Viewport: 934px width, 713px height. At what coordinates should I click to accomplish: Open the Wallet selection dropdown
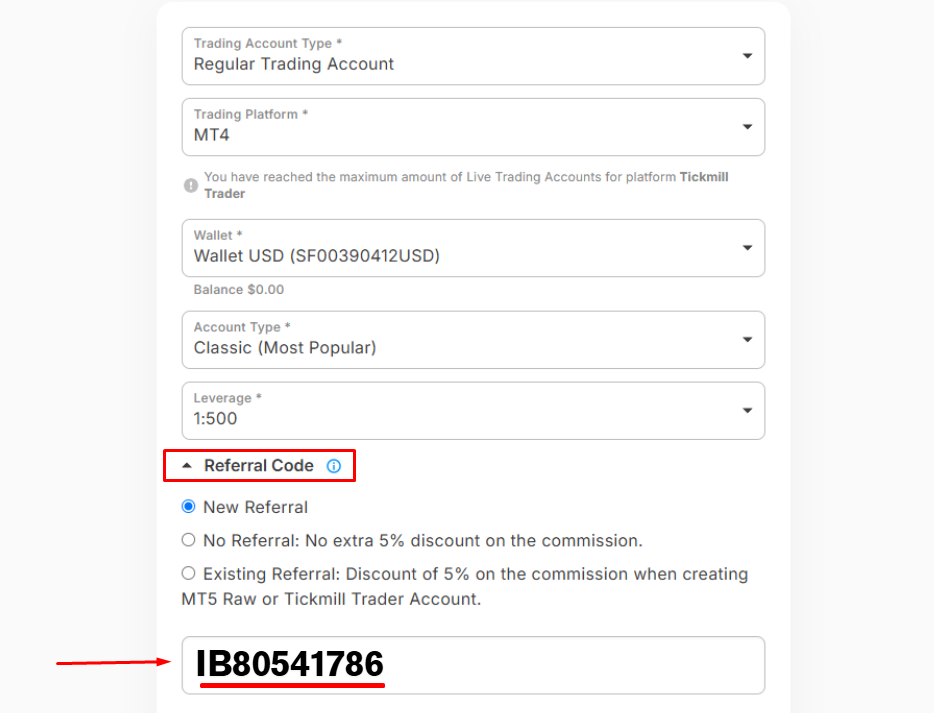point(472,248)
